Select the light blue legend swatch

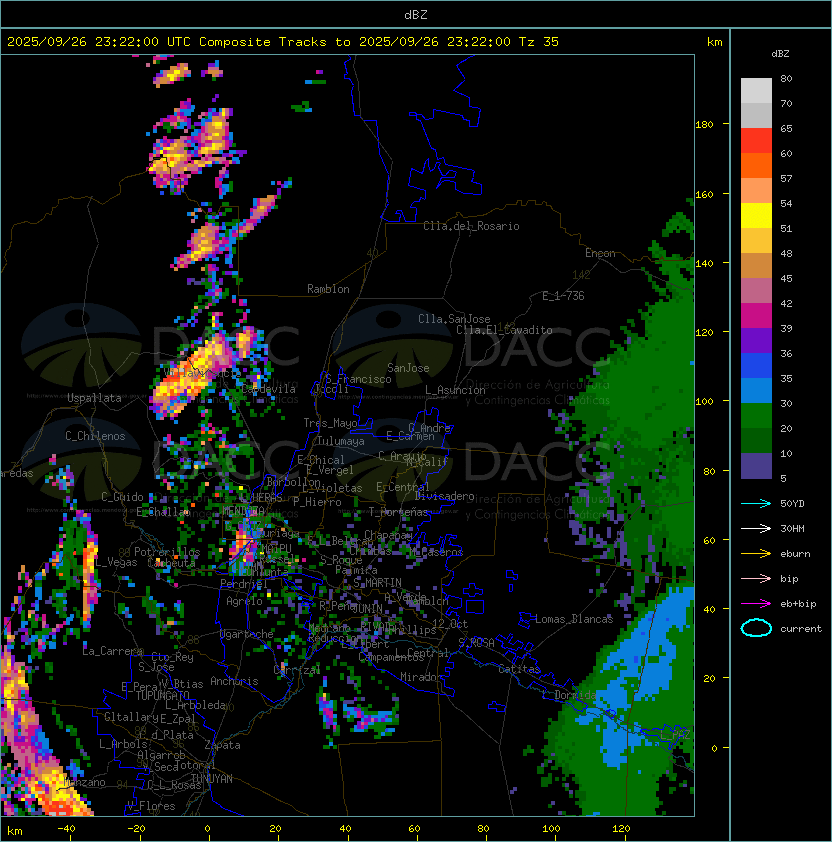[x=756, y=390]
